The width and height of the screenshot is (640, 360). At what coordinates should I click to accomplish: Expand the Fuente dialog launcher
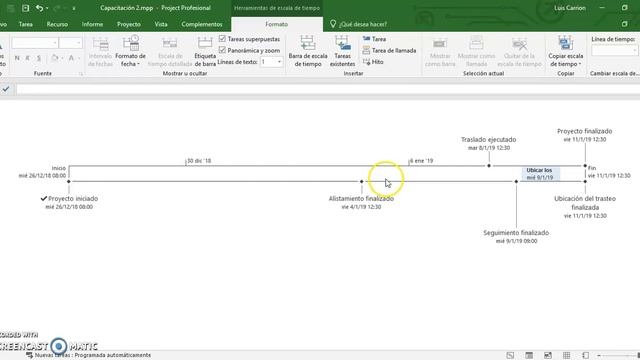coord(81,74)
